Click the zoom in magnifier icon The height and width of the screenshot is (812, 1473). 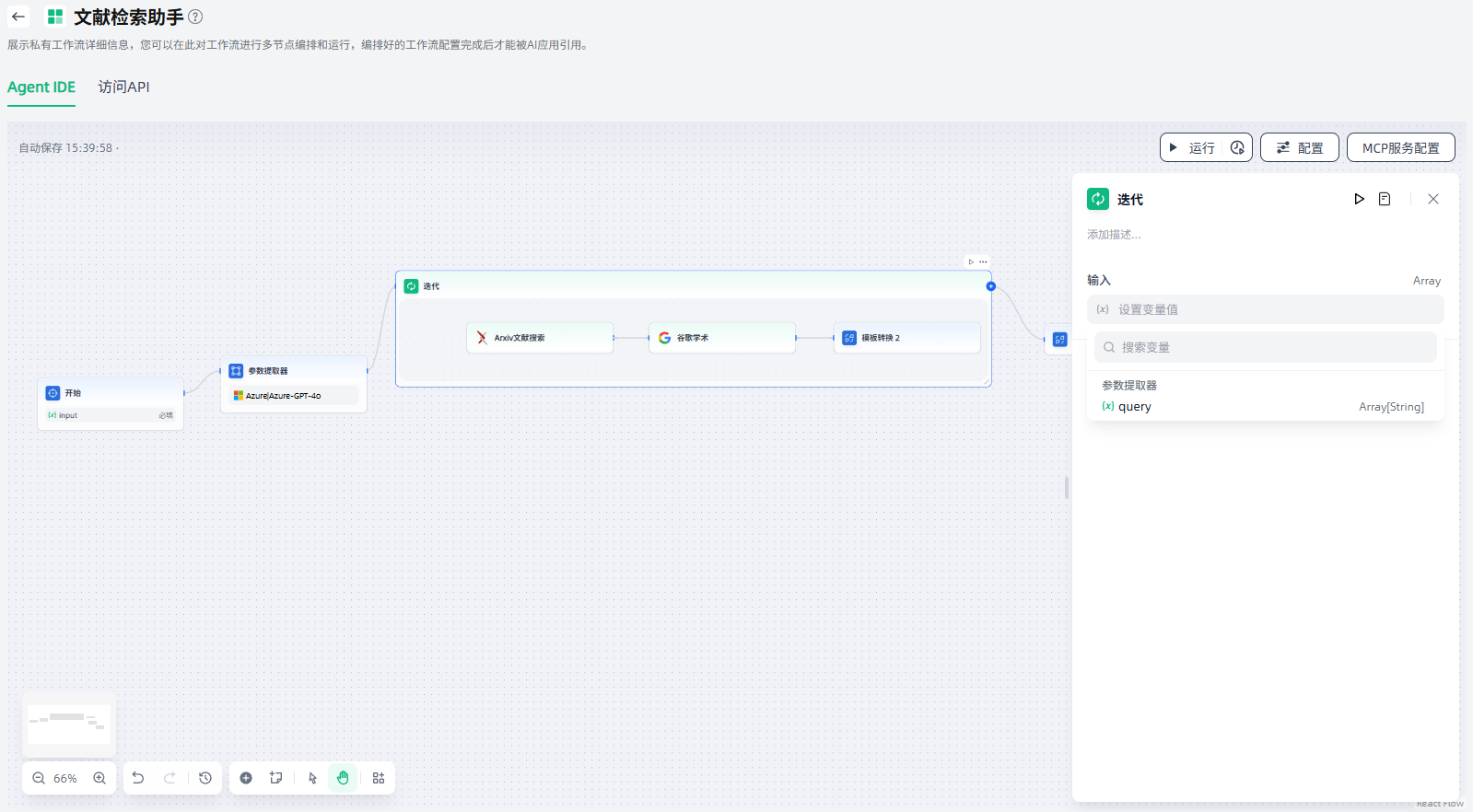point(99,778)
